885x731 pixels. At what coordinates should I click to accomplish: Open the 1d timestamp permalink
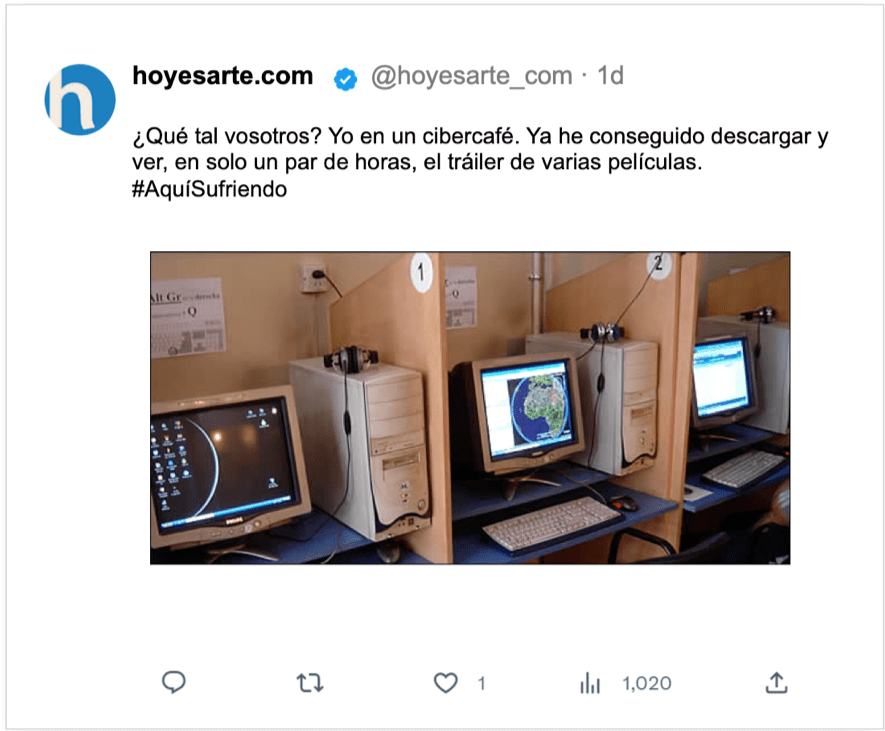pos(610,75)
